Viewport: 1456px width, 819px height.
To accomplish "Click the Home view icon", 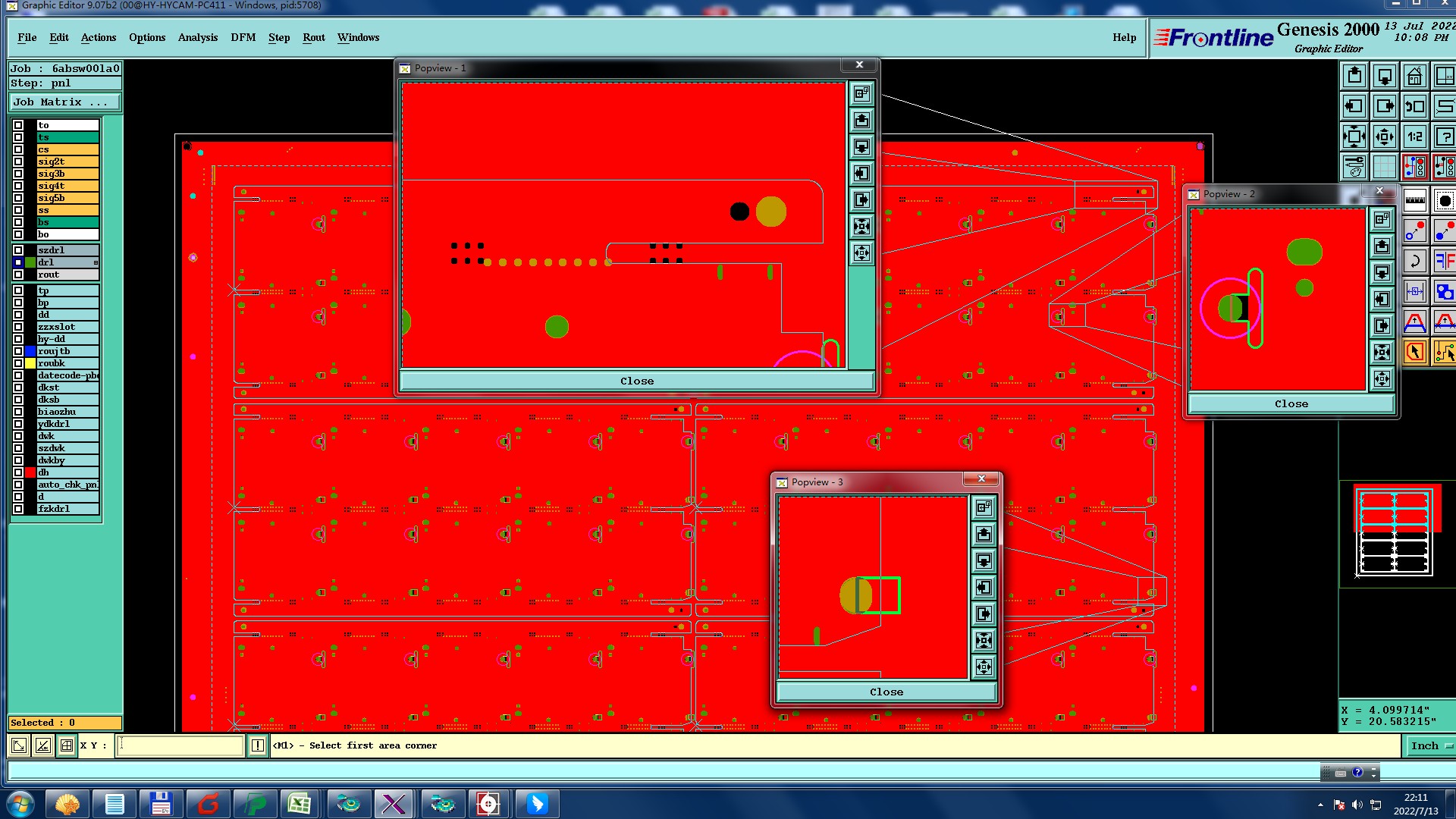I will coord(1414,76).
